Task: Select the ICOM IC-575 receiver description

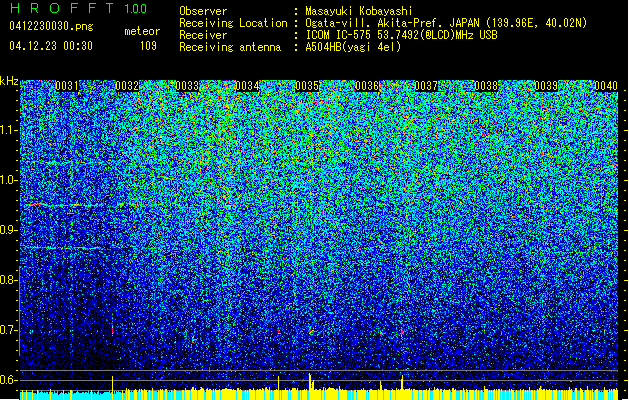Action: pos(401,35)
